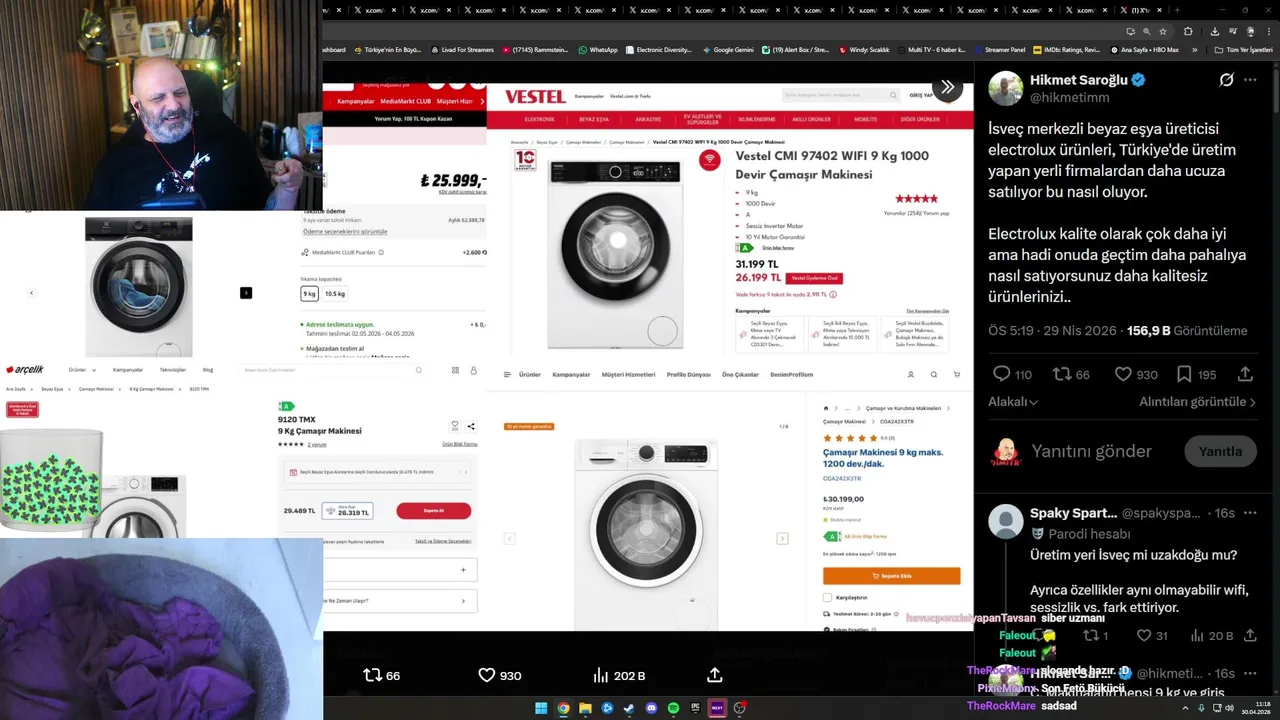Open the IMDb: Ratings, Revi... bookmark

point(1066,50)
